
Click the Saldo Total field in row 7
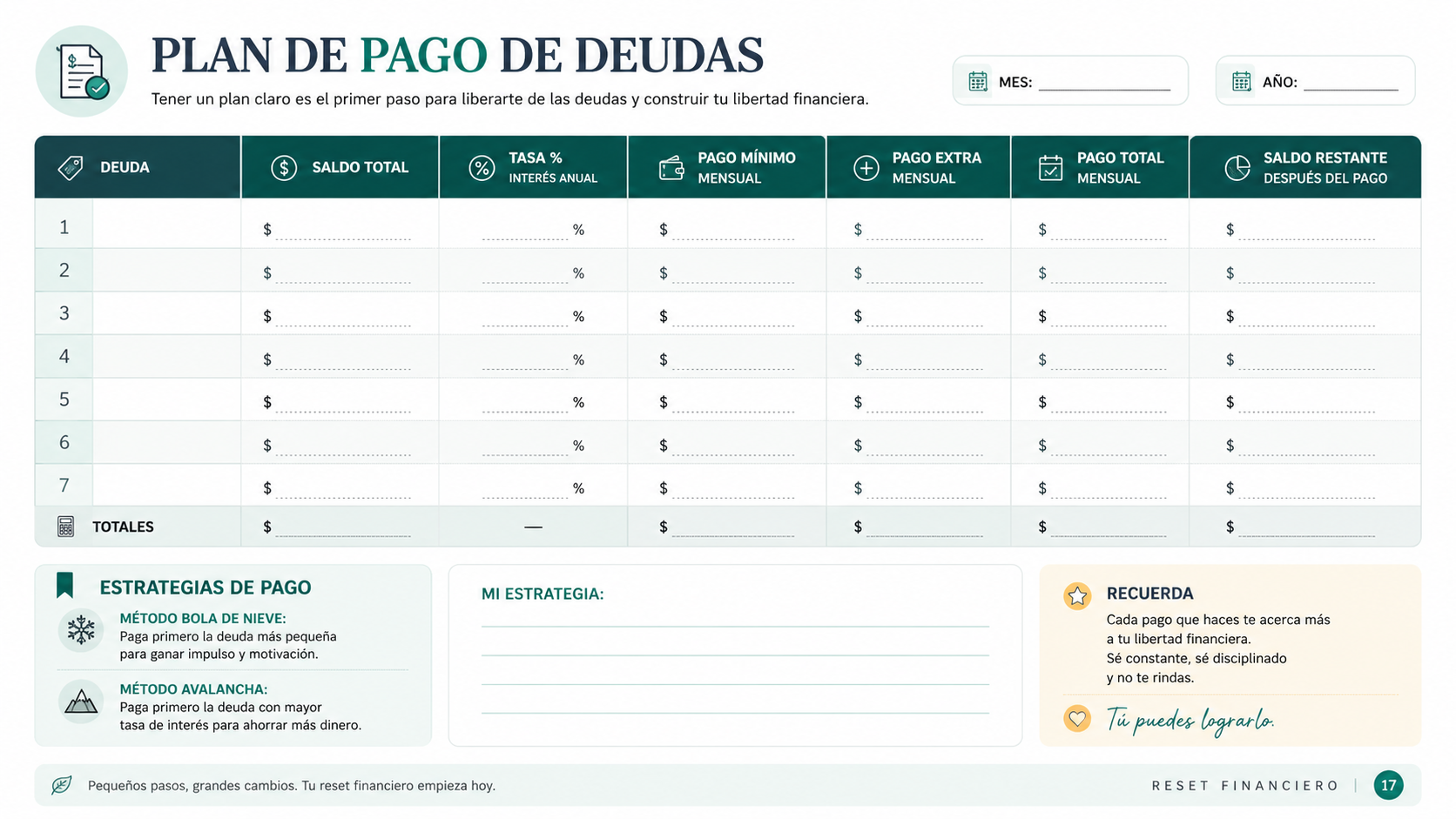(337, 488)
